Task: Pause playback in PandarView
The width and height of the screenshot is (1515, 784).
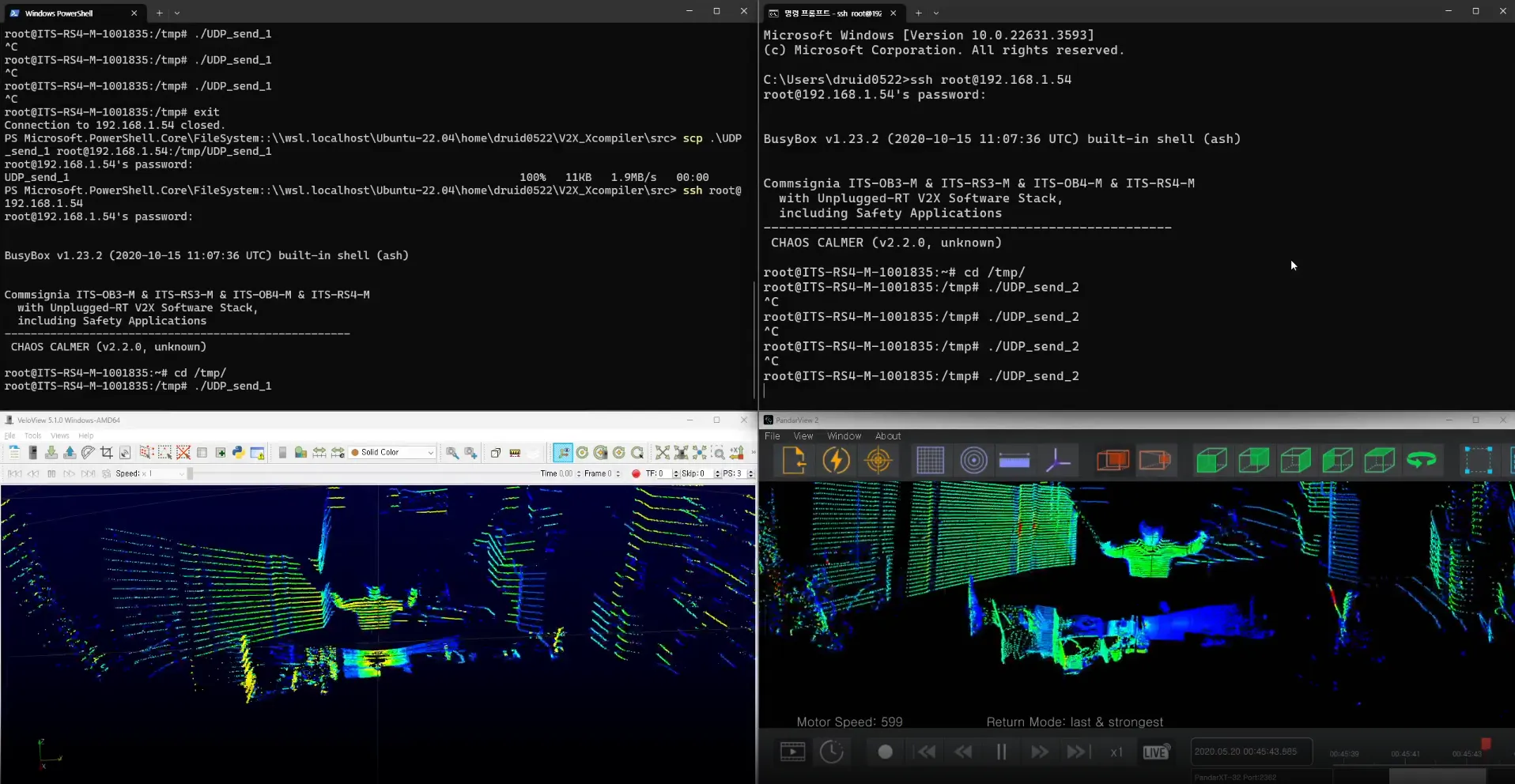Action: 1001,752
